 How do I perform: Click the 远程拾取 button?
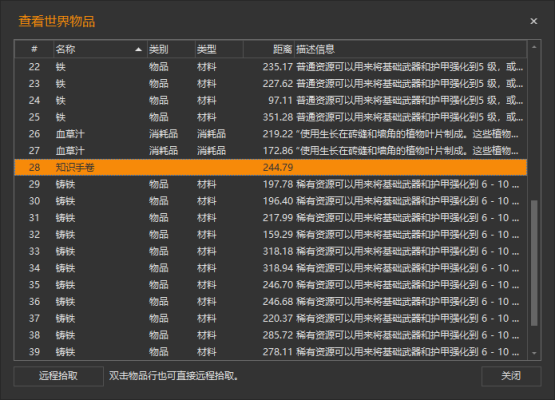pyautogui.click(x=58, y=376)
